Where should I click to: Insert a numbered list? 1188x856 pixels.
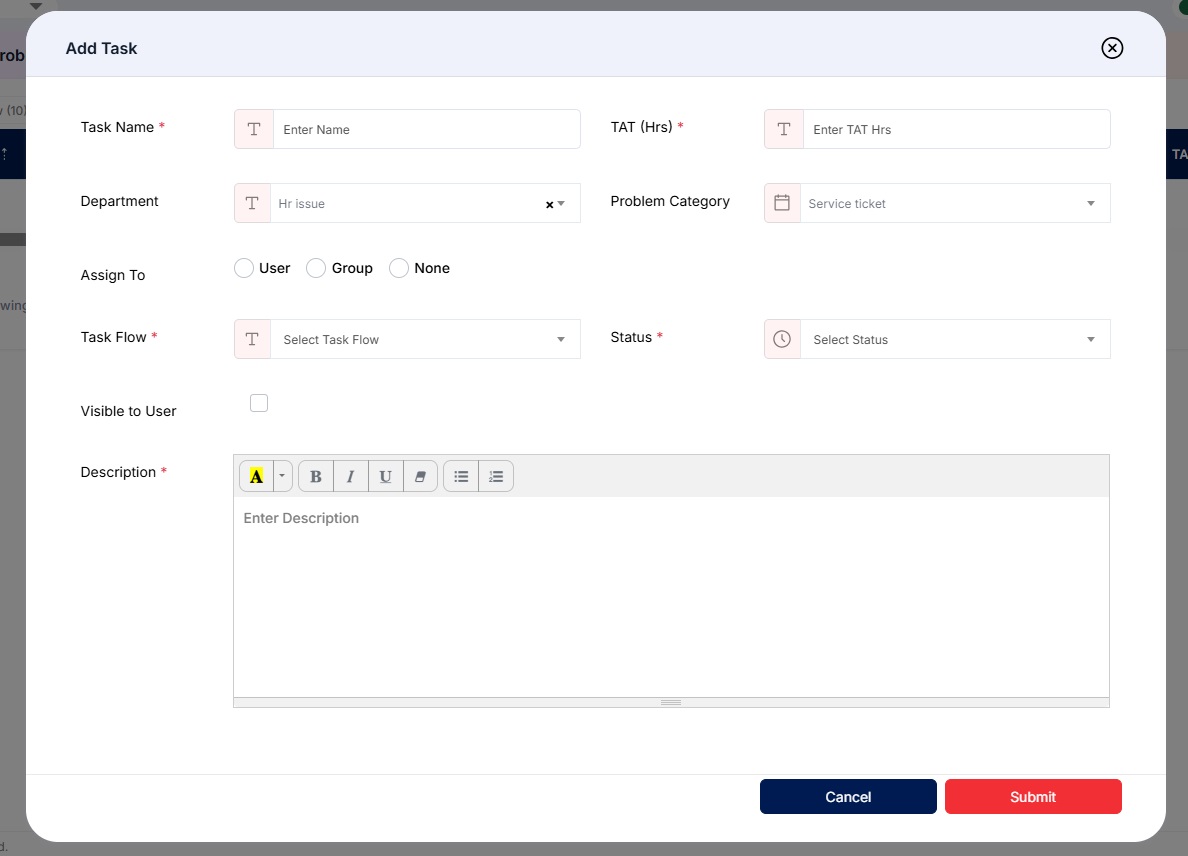(496, 476)
